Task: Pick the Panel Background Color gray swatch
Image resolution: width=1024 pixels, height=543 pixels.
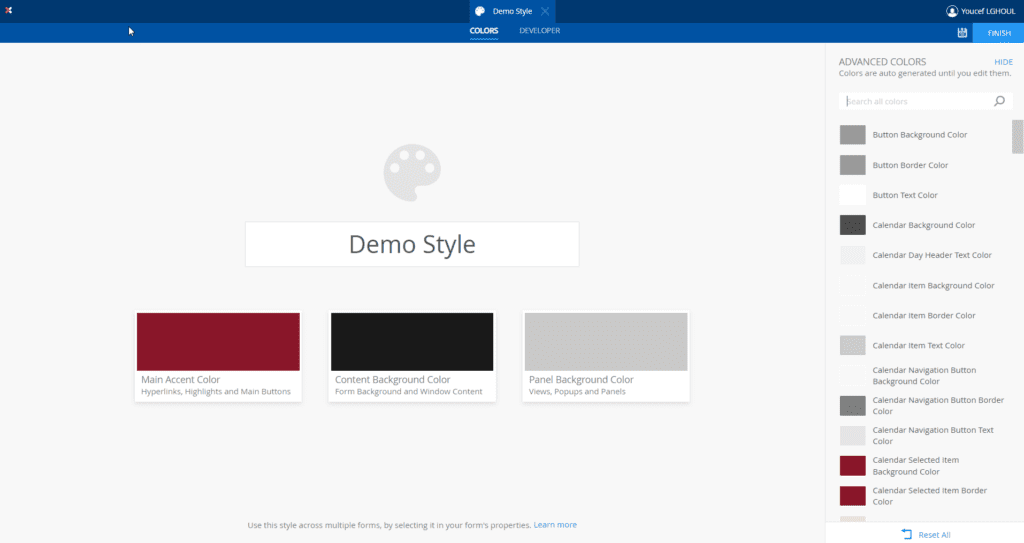Action: 606,342
